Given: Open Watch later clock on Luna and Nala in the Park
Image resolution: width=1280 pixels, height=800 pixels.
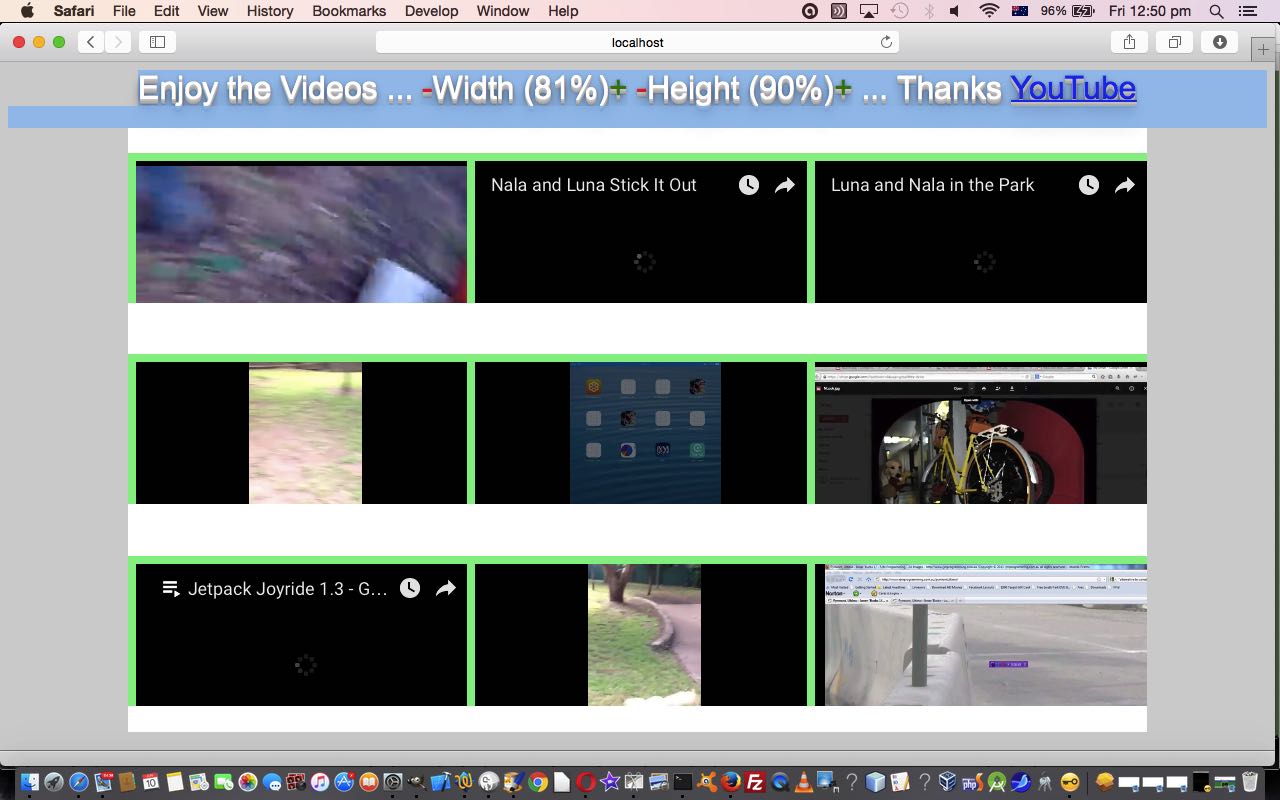Looking at the screenshot, I should 1089,185.
